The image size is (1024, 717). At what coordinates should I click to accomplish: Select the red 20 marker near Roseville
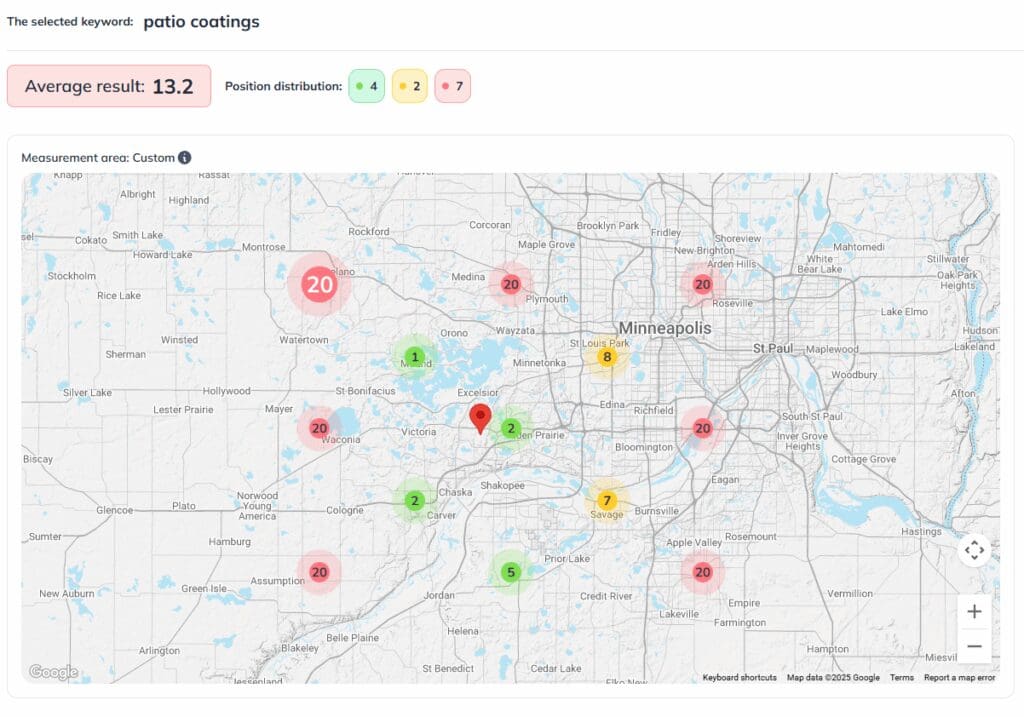tap(702, 284)
